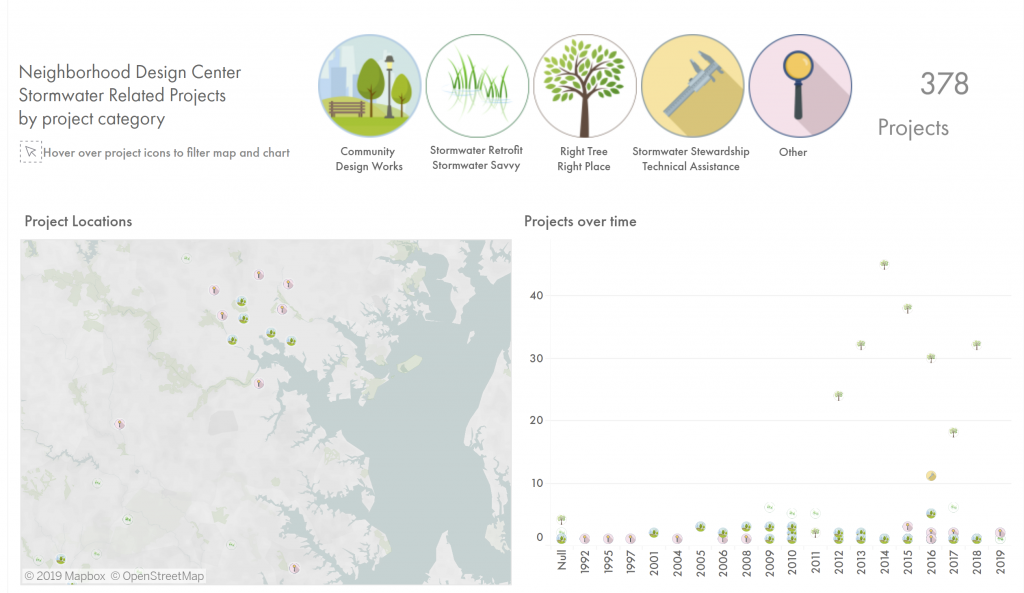Select the 2015 tree marker near 38 projects

pyautogui.click(x=908, y=309)
